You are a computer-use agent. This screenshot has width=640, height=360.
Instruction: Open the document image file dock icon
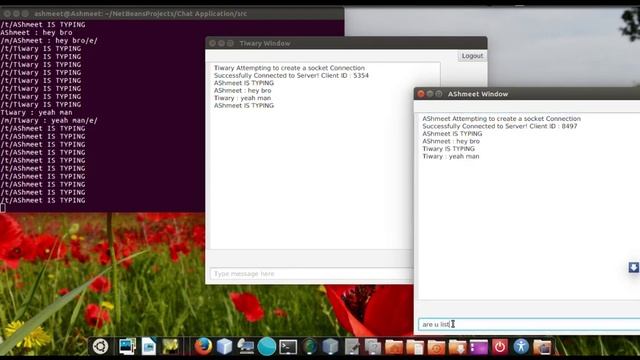pyautogui.click(x=149, y=347)
